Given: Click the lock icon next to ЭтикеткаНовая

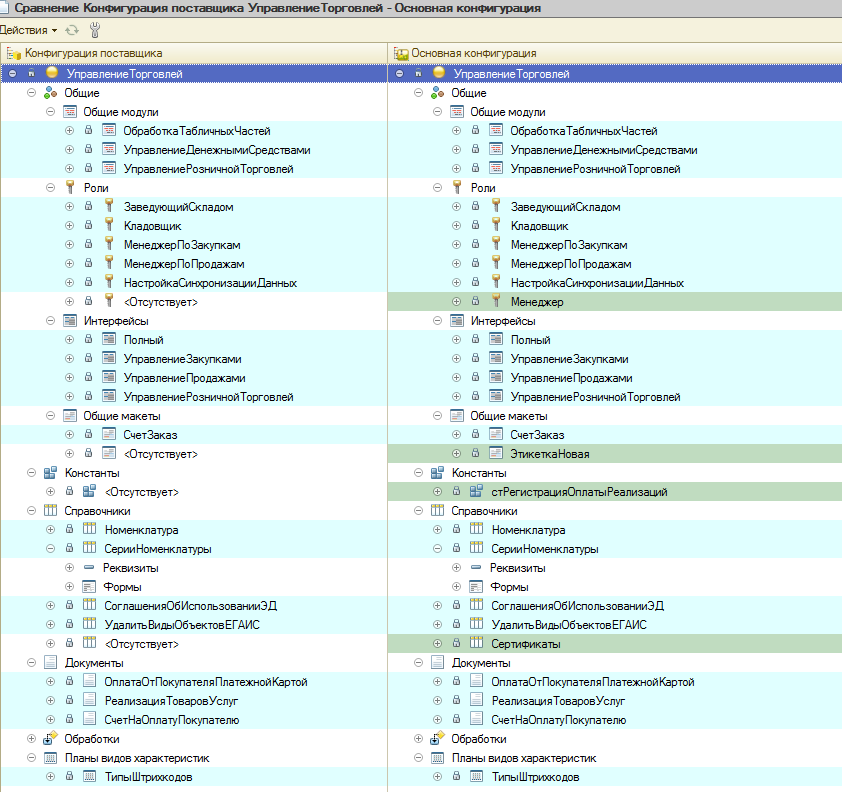Looking at the screenshot, I should tap(476, 454).
